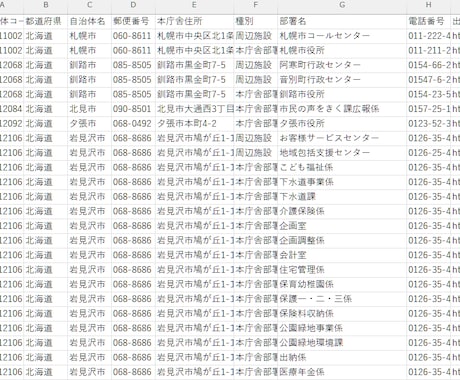Select the お客様サービスセンター cell
Image resolution: width=460 pixels, height=380 pixels.
click(342, 138)
